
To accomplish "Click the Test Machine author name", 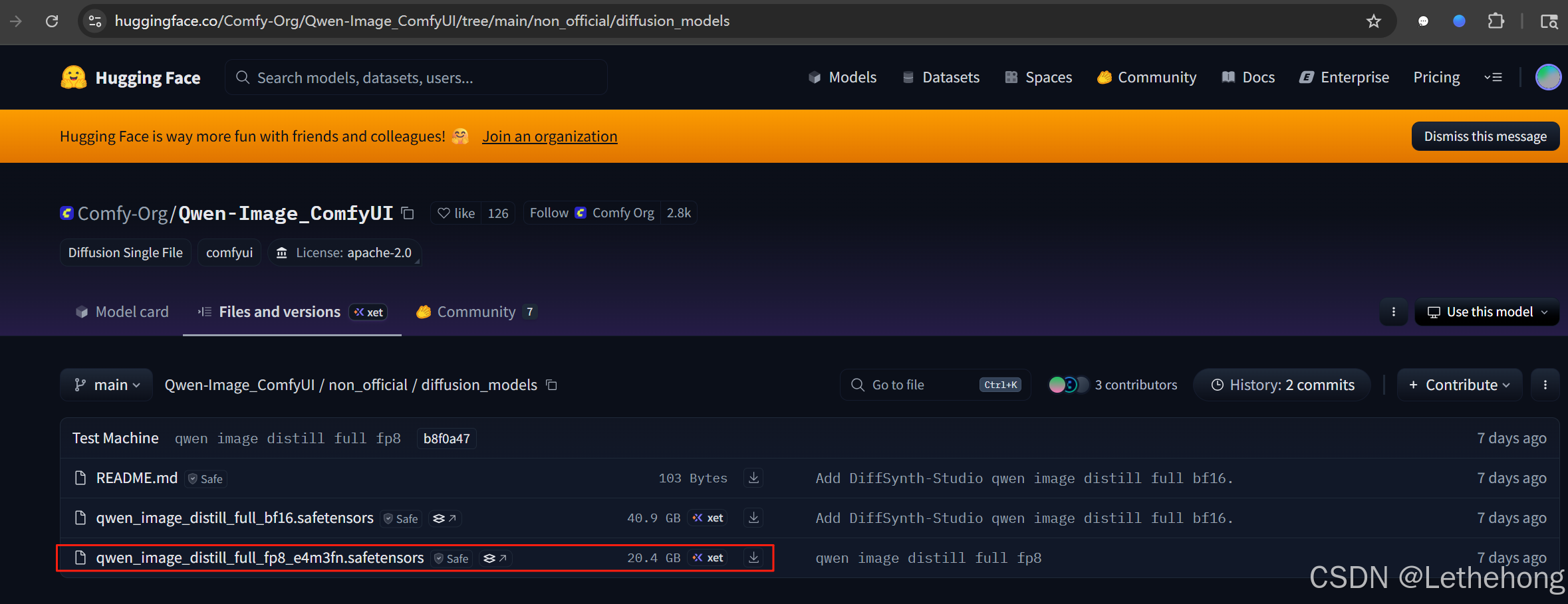I will 116,438.
